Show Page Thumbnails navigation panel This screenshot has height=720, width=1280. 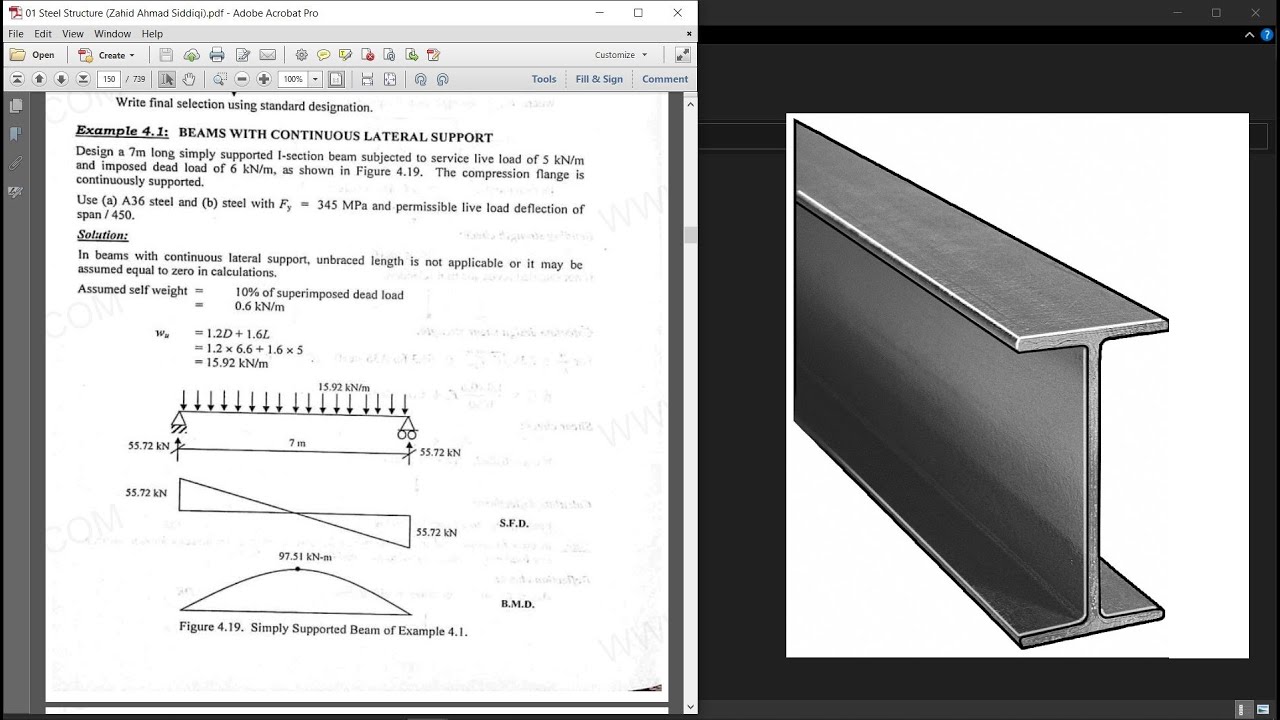coord(15,106)
